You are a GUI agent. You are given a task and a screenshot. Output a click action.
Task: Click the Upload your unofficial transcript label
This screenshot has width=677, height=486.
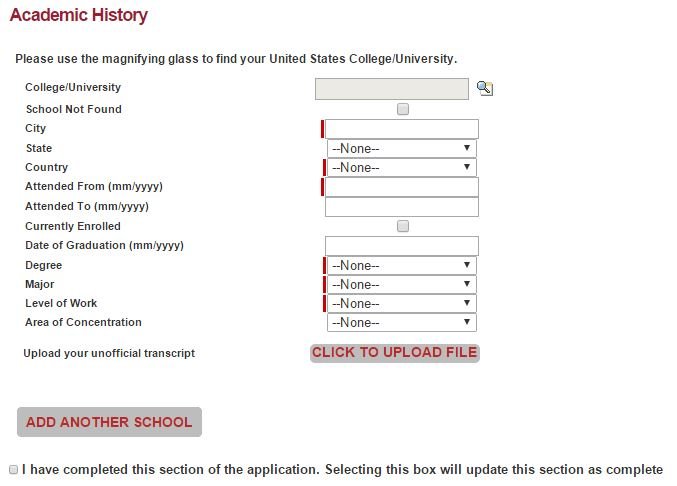coord(109,353)
